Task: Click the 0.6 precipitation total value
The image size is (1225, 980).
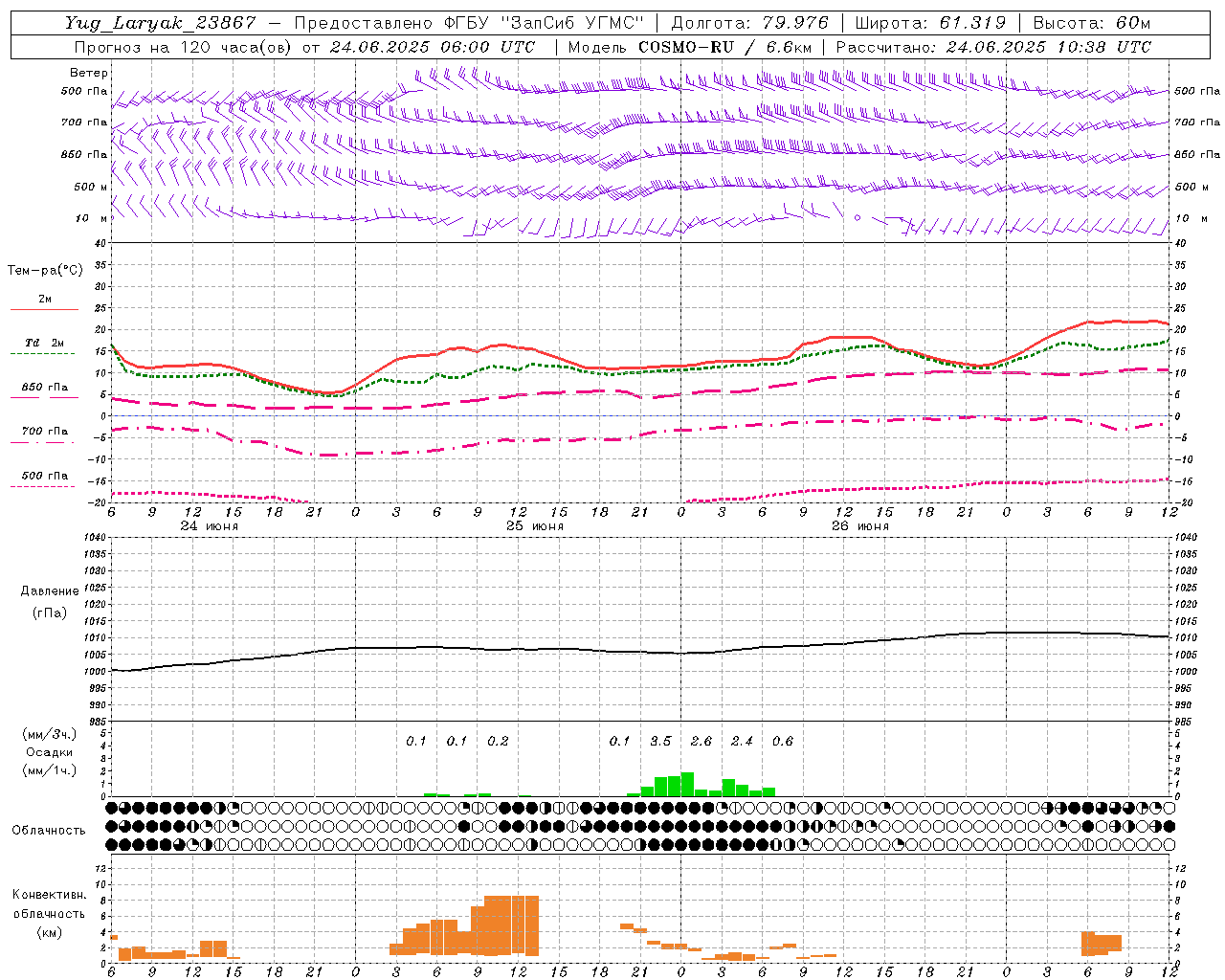Action: click(783, 741)
